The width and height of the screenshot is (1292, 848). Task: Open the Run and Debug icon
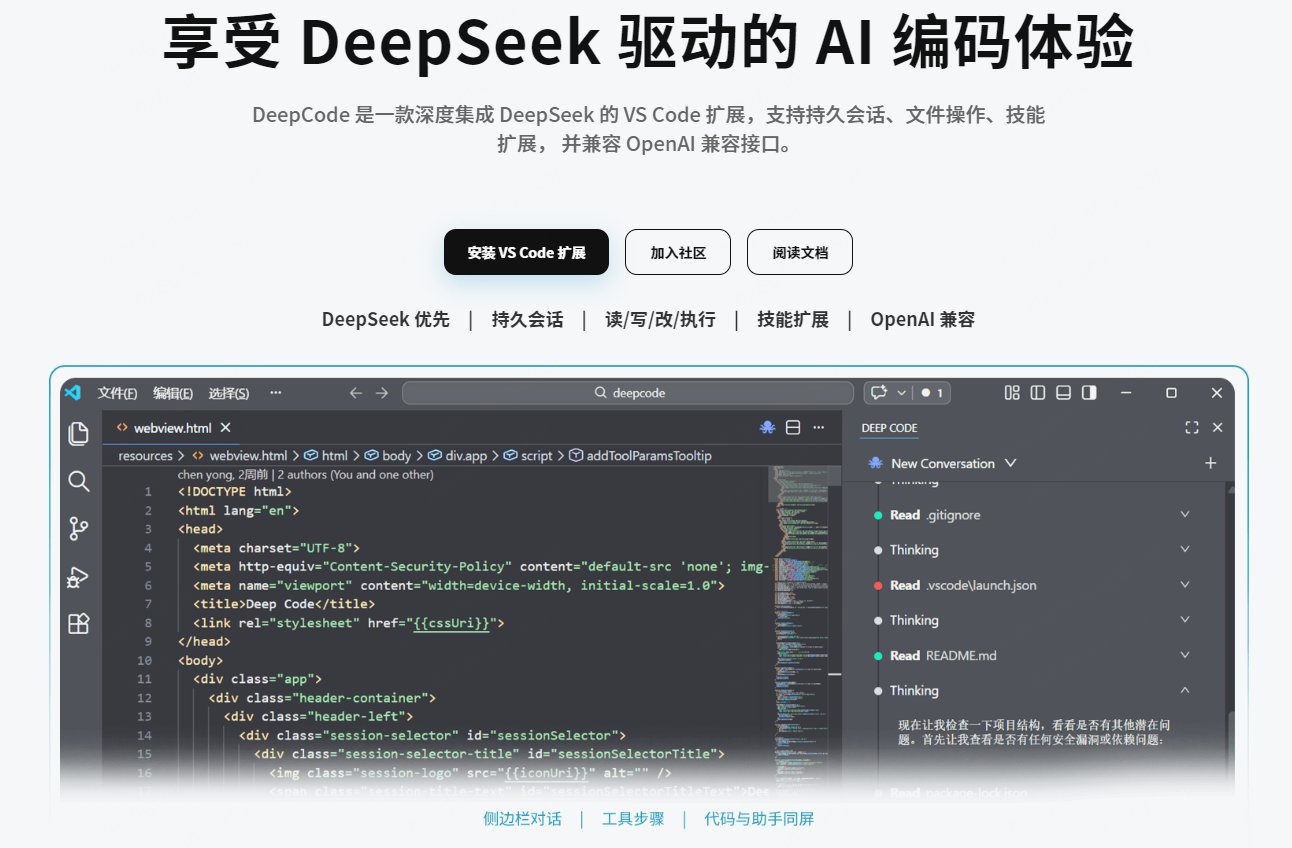point(78,577)
